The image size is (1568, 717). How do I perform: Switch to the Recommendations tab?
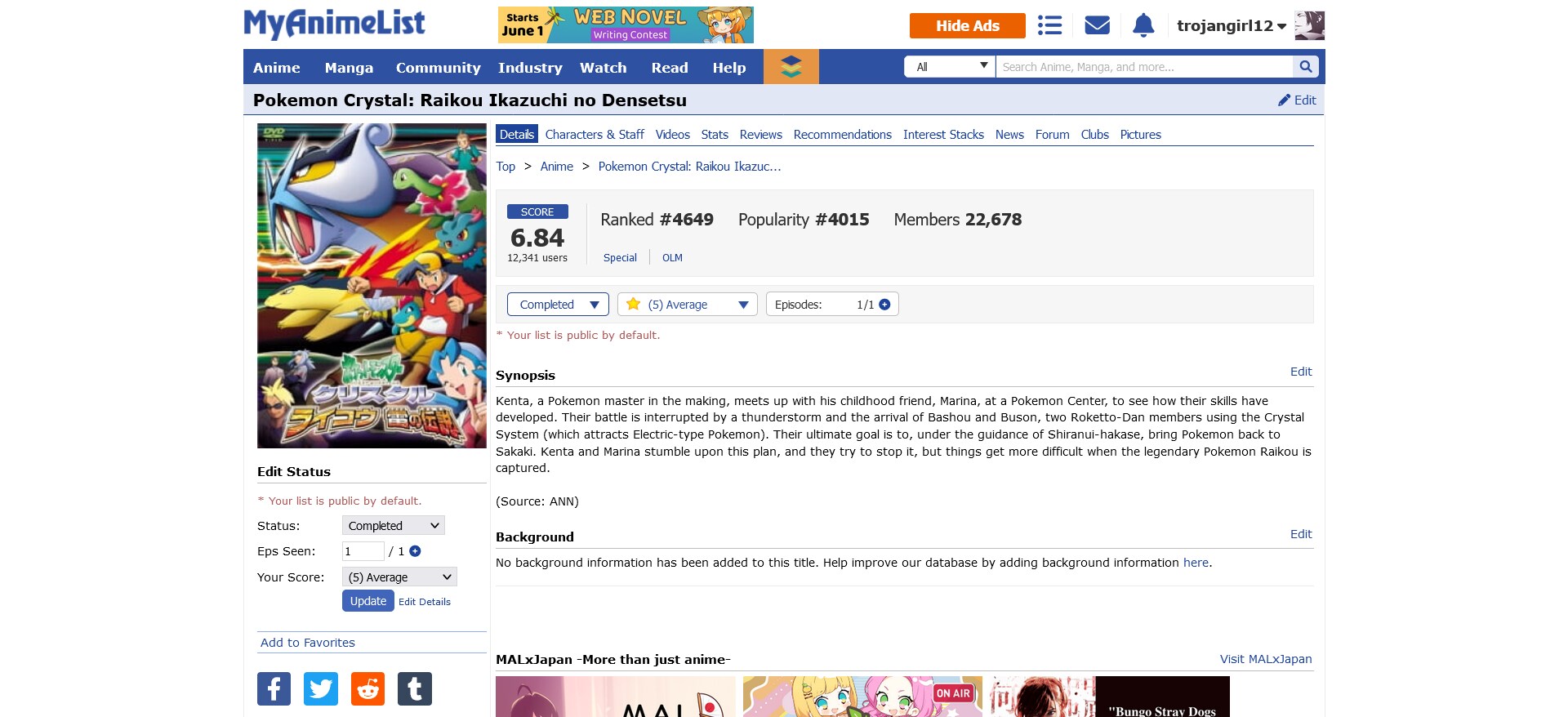(843, 135)
